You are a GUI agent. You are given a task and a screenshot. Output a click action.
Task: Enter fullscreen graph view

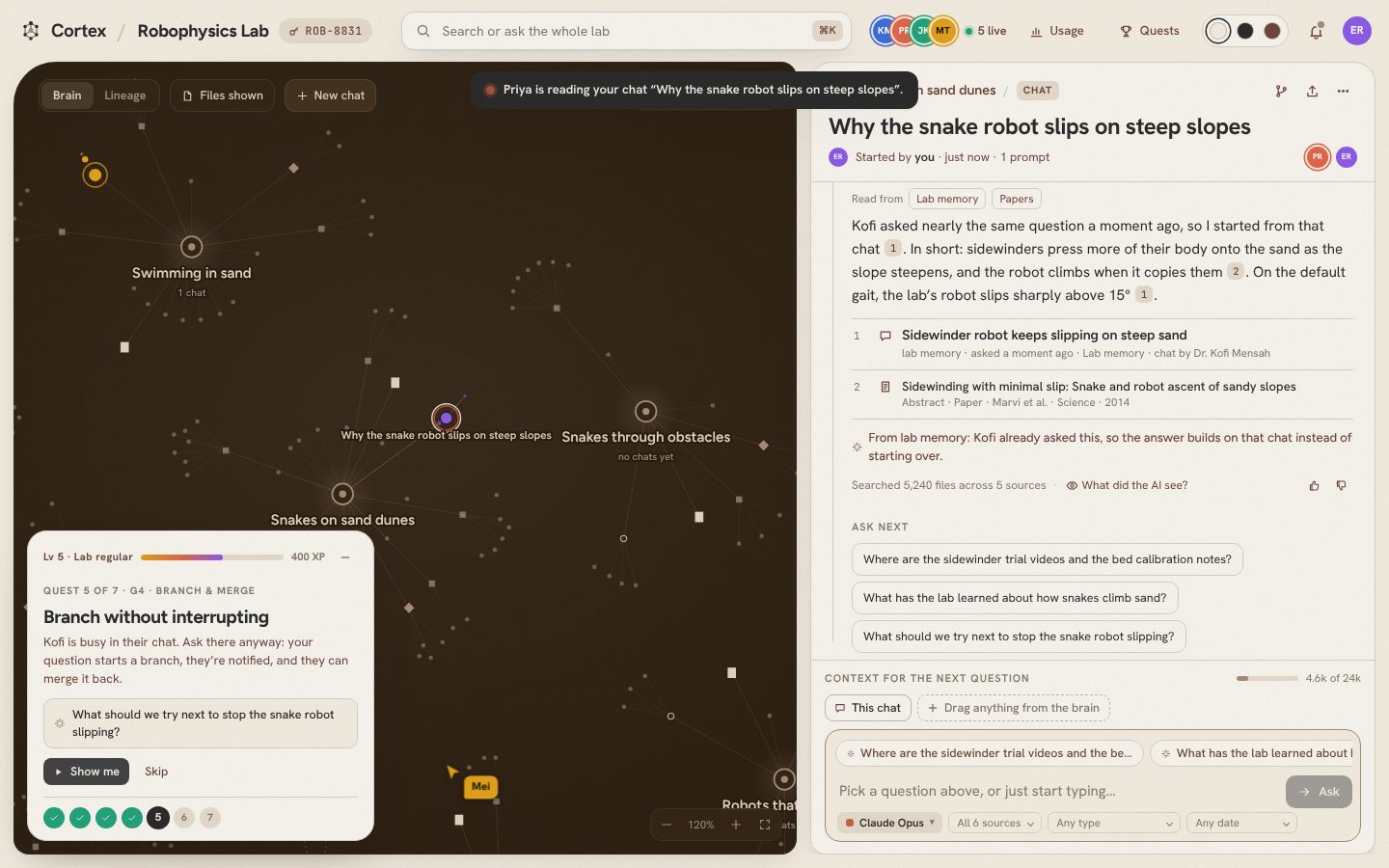(765, 825)
